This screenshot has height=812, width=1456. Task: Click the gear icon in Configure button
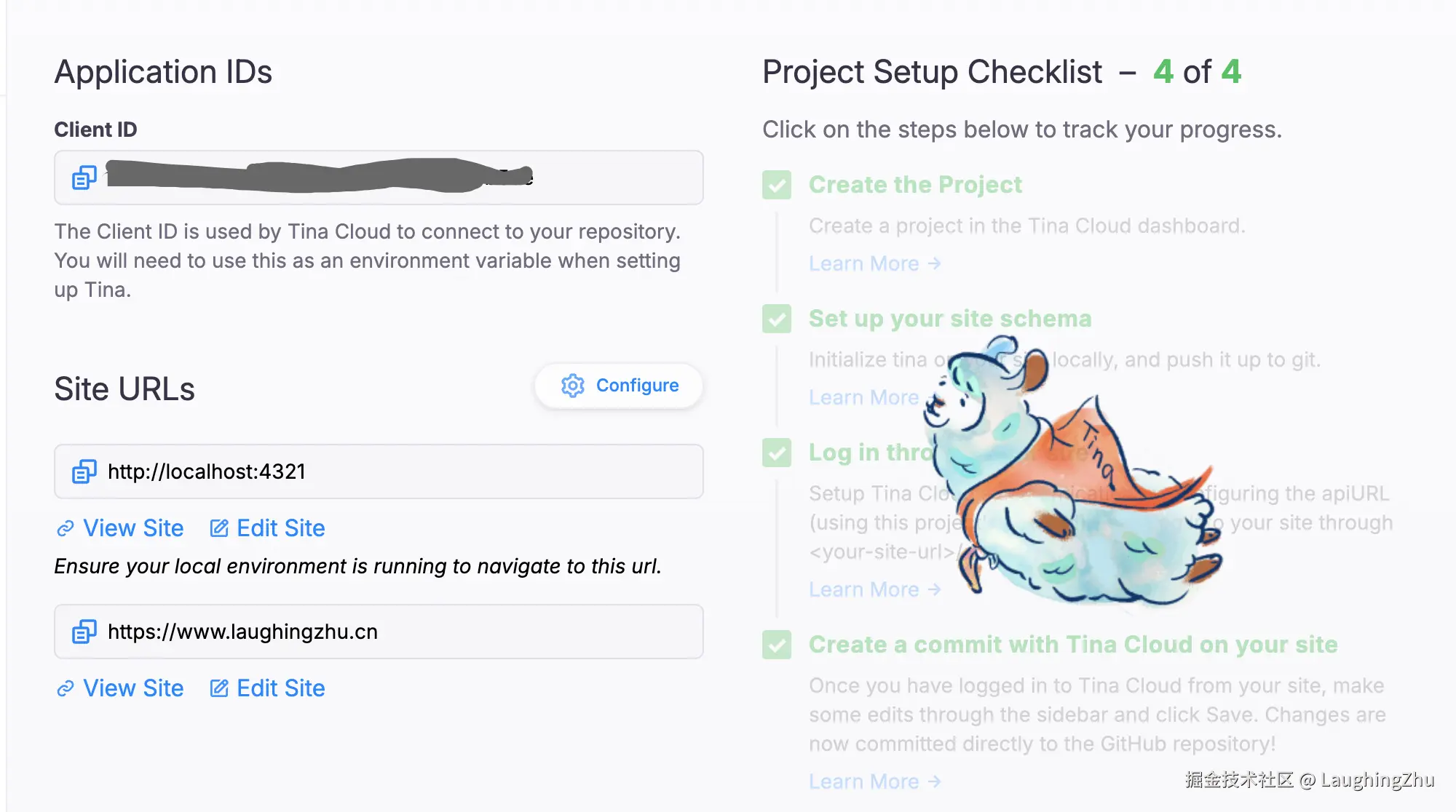tap(573, 386)
